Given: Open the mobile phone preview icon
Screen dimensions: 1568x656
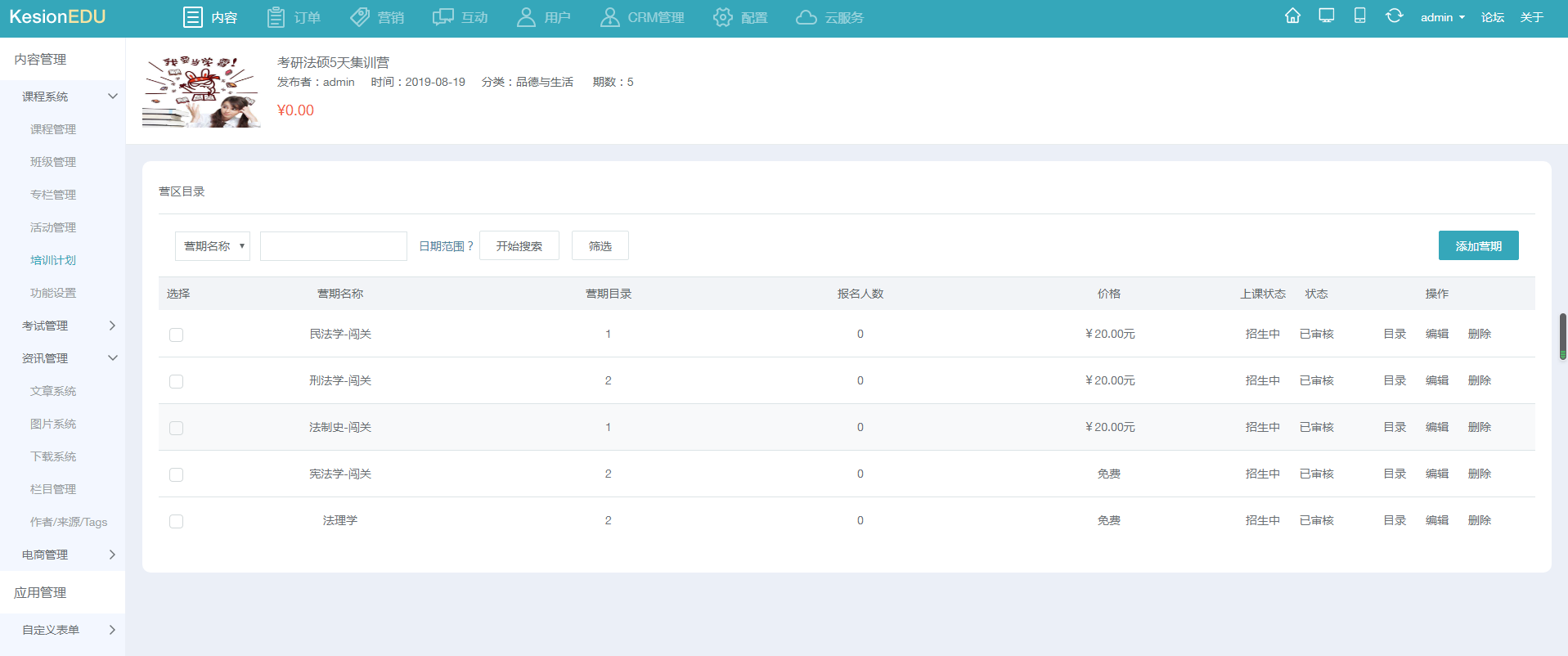Looking at the screenshot, I should tap(1359, 16).
